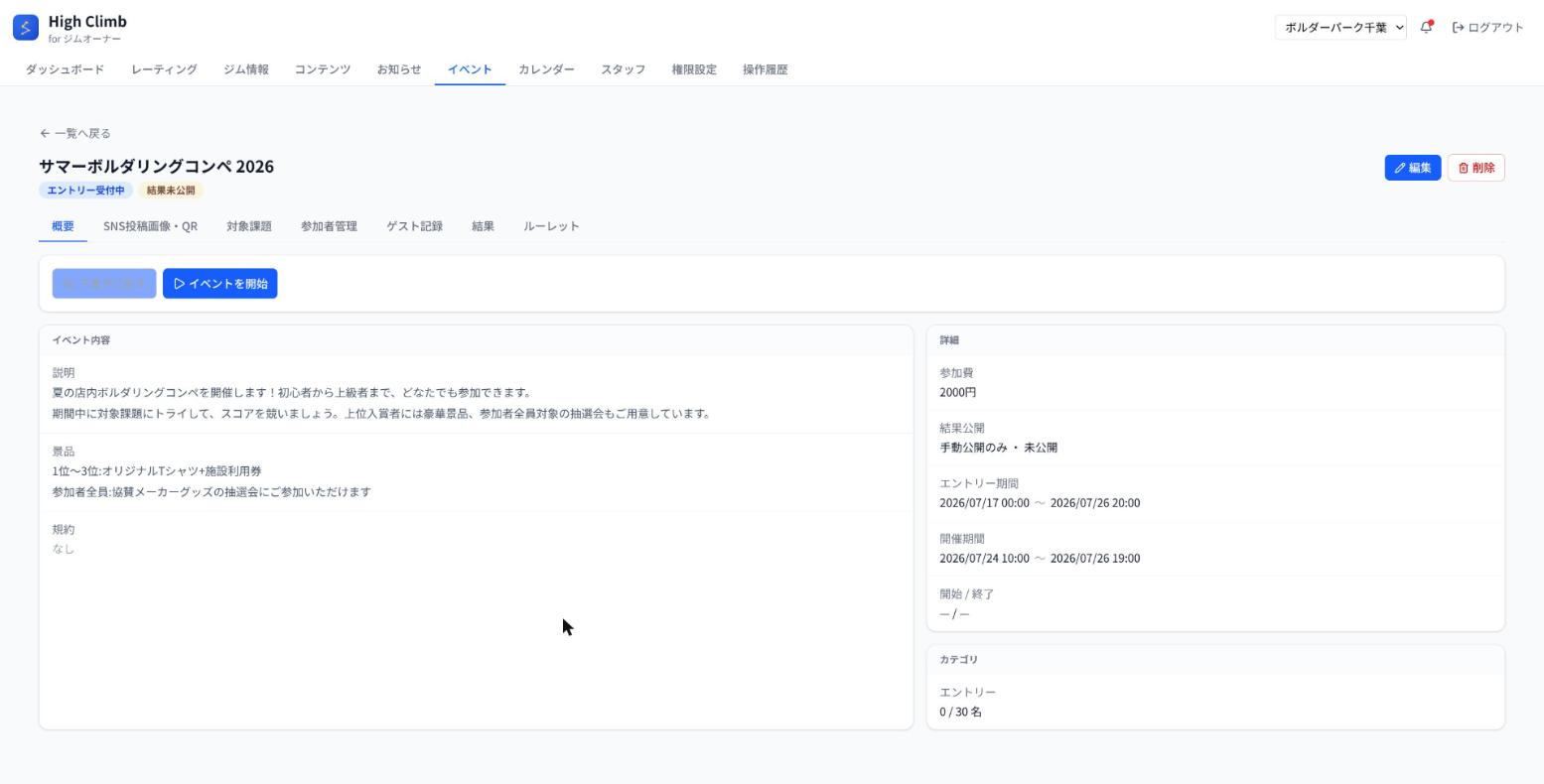Switch to the 結果 tab
The height and width of the screenshot is (784, 1544).
point(483,226)
